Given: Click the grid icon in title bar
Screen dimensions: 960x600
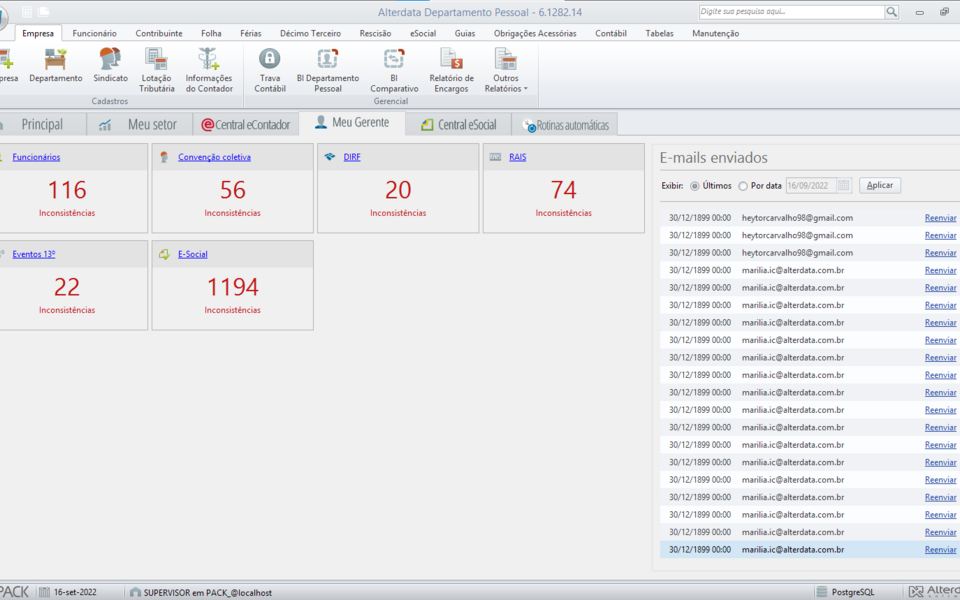Looking at the screenshot, I should (x=27, y=12).
